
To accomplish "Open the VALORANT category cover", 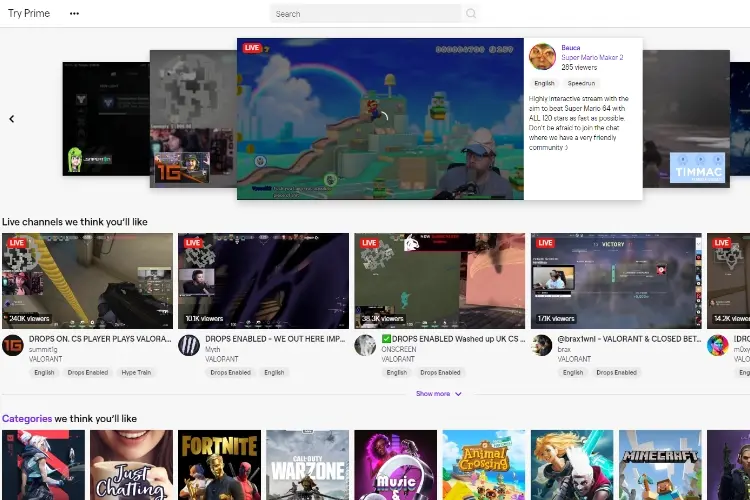I will coord(44,465).
